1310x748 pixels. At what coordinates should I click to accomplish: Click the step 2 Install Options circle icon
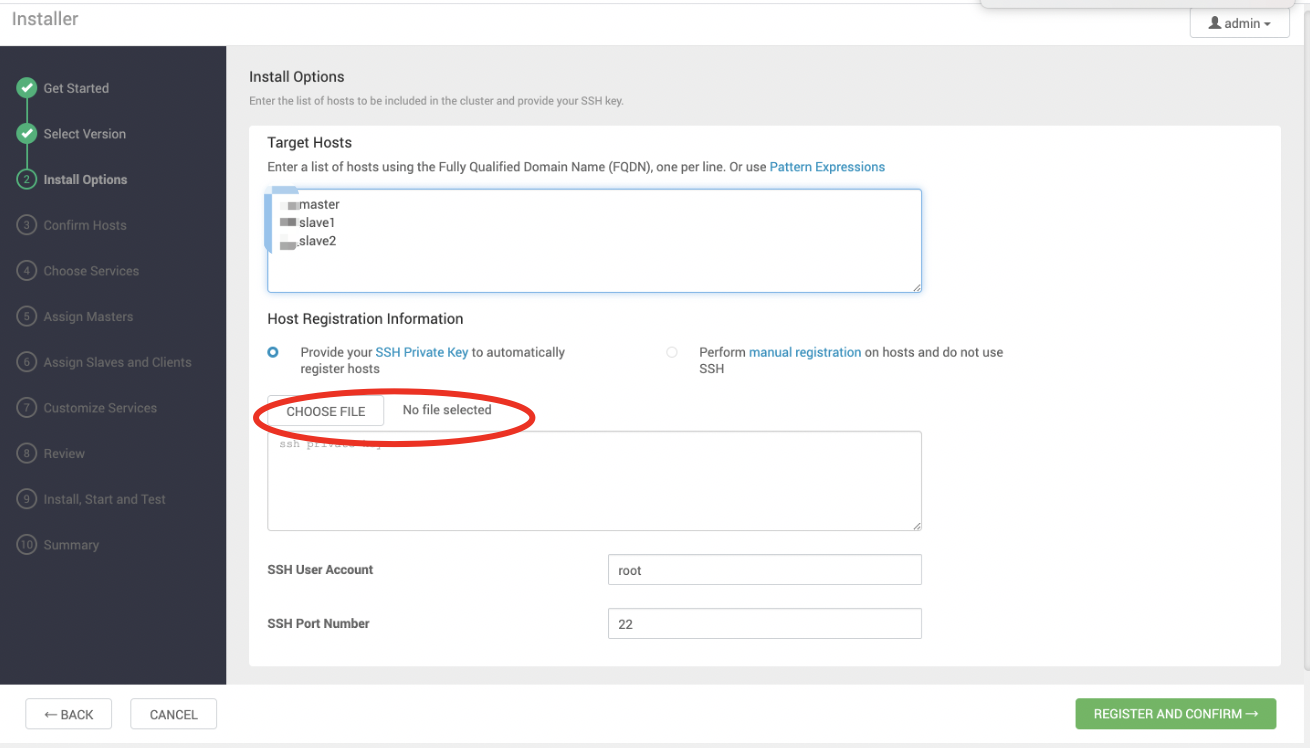tap(27, 180)
